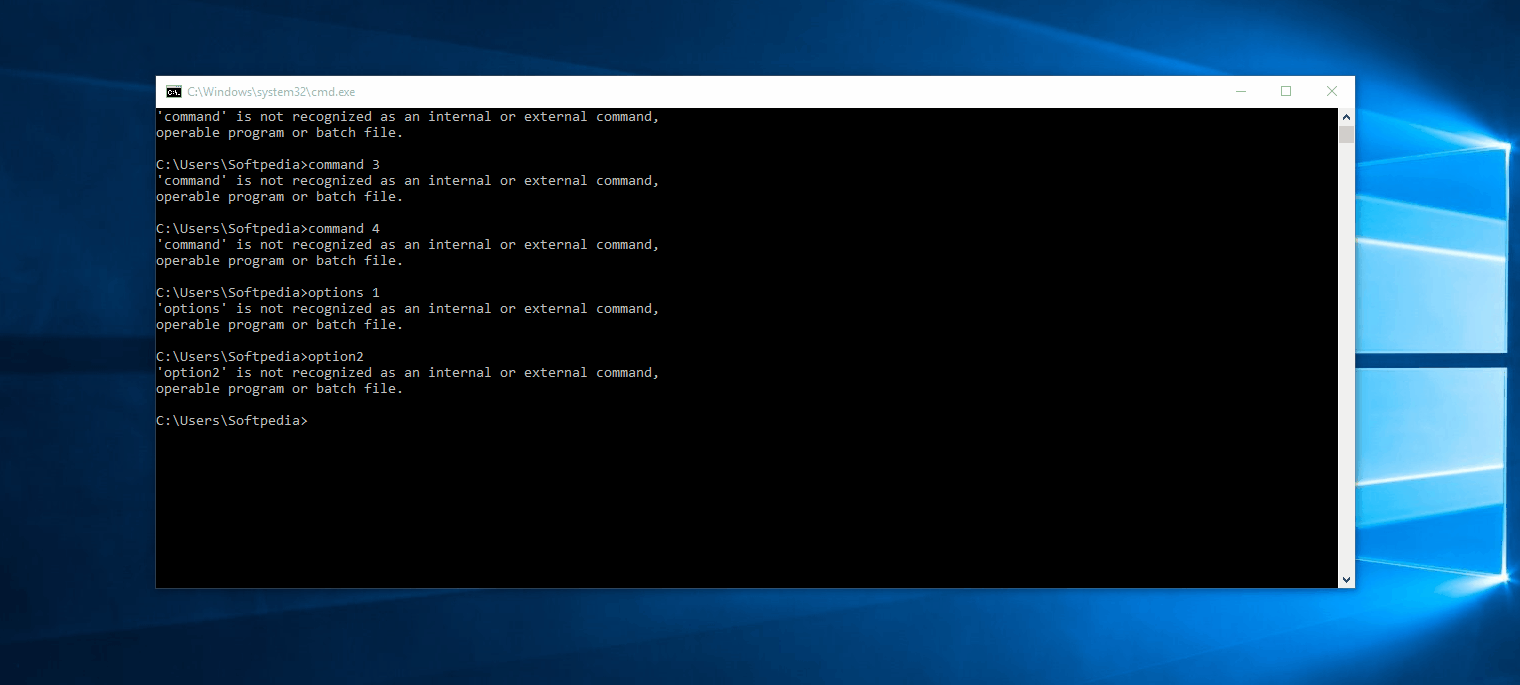Viewport: 1520px width, 685px height.
Task: Maximize the Command Prompt window
Action: tap(1286, 92)
